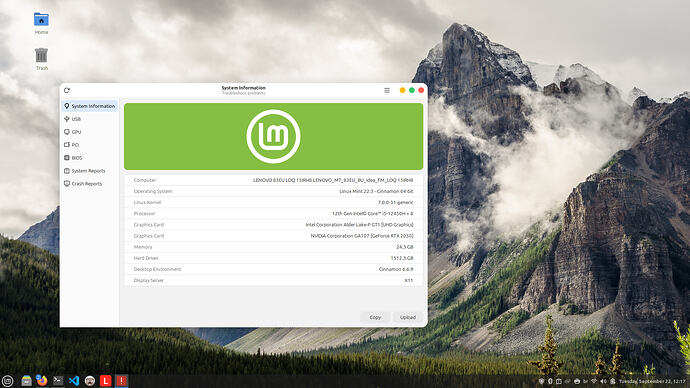Click the NVIDIA GA107 GeForce RTX graphics value
Image resolution: width=690 pixels, height=388 pixels.
pos(362,236)
